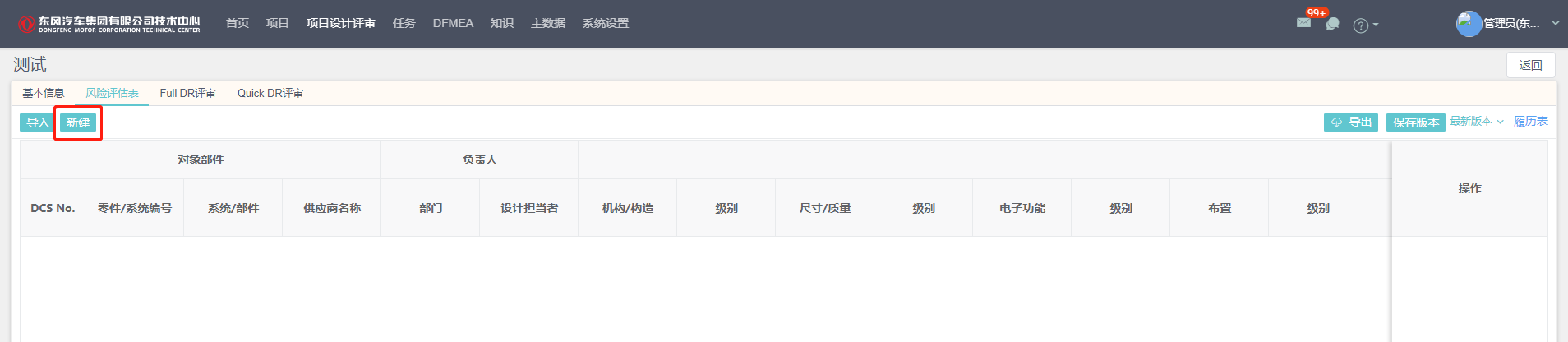Switch to the Full DR评审 tab
The image size is (1568, 342).
click(188, 93)
